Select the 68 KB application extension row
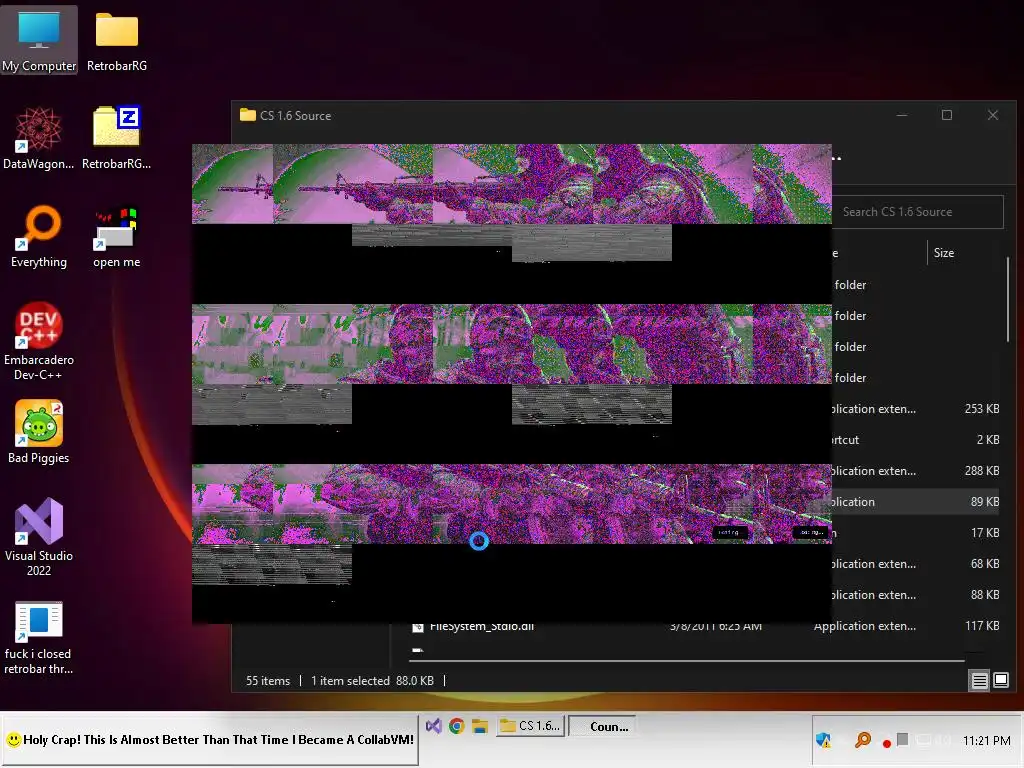The image size is (1024, 768). click(916, 564)
